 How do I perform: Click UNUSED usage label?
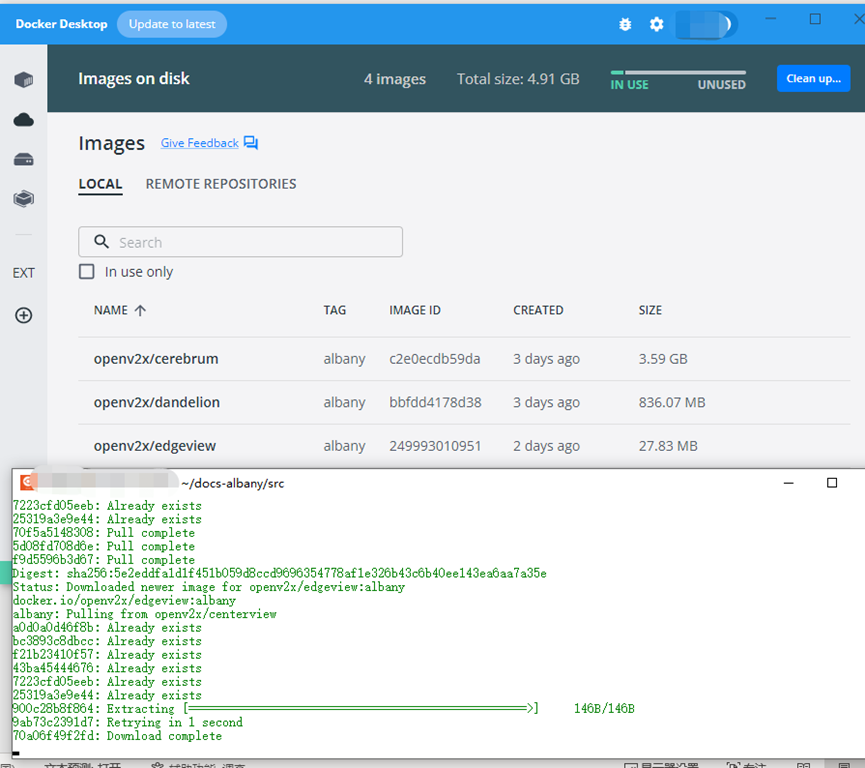pyautogui.click(x=722, y=84)
